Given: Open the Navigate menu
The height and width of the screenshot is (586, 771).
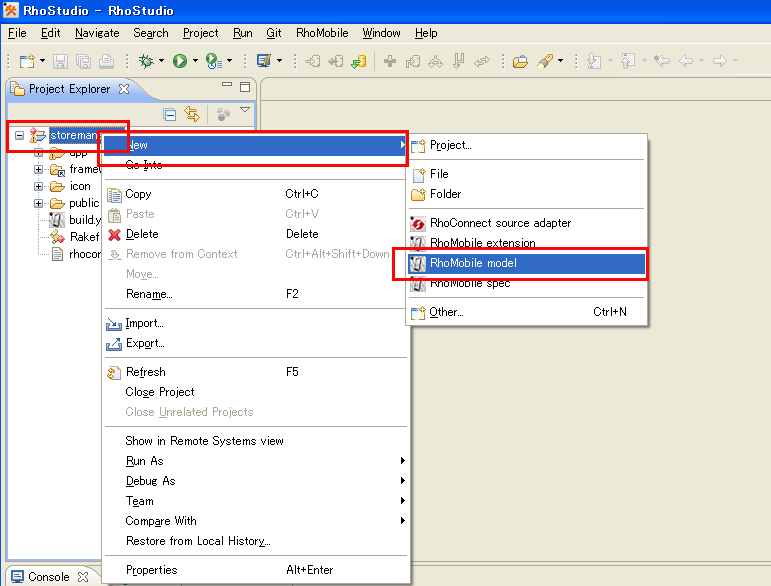Looking at the screenshot, I should click(x=97, y=33).
